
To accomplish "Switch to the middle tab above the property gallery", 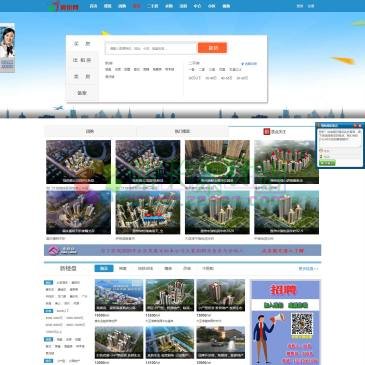I will pos(182,132).
